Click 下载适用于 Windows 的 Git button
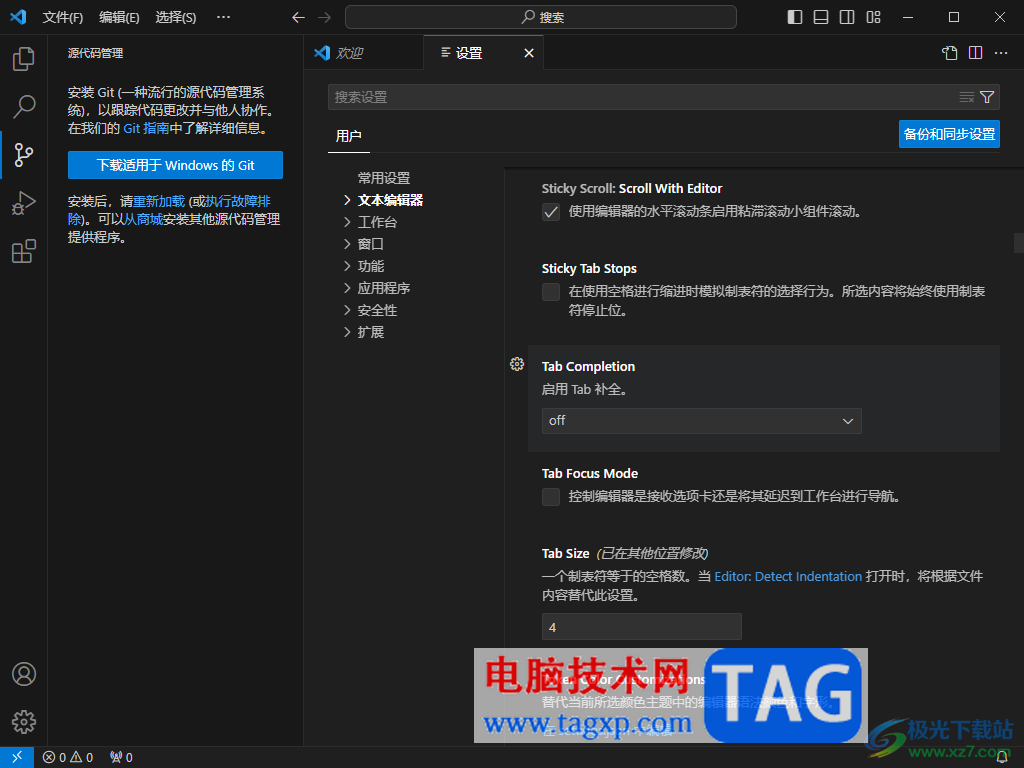 (x=176, y=165)
